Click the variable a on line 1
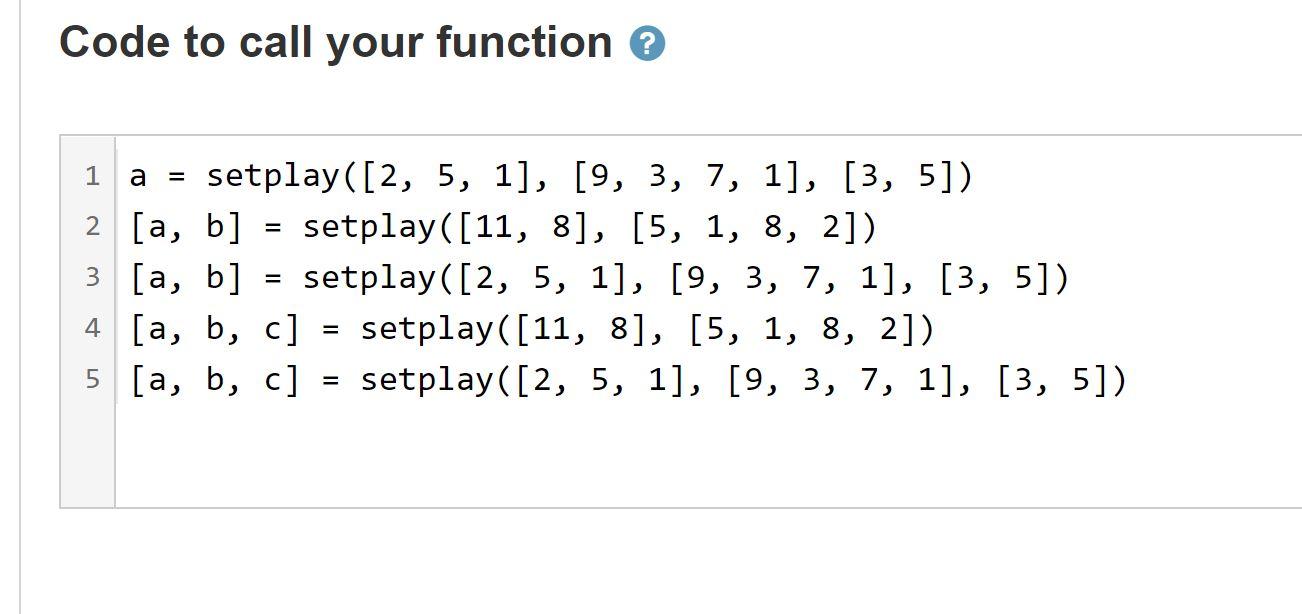 137,177
